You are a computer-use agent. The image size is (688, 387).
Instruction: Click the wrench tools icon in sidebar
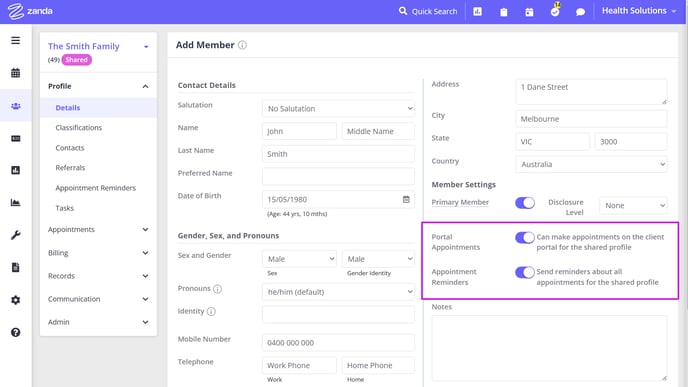point(15,235)
